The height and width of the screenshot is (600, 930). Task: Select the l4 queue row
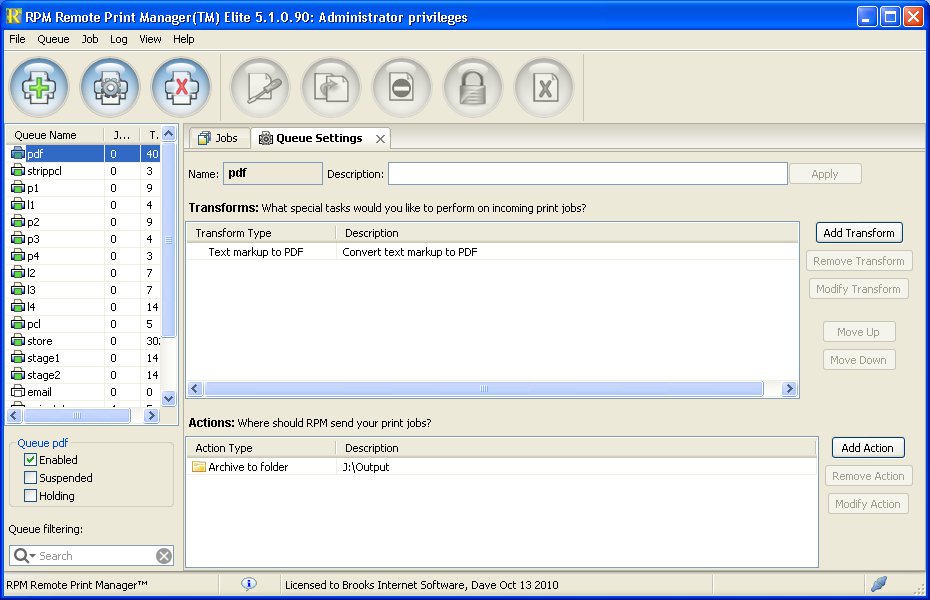[84, 307]
